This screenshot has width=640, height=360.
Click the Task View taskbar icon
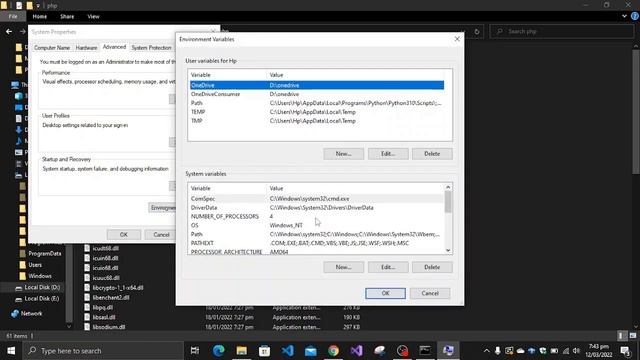coord(195,350)
